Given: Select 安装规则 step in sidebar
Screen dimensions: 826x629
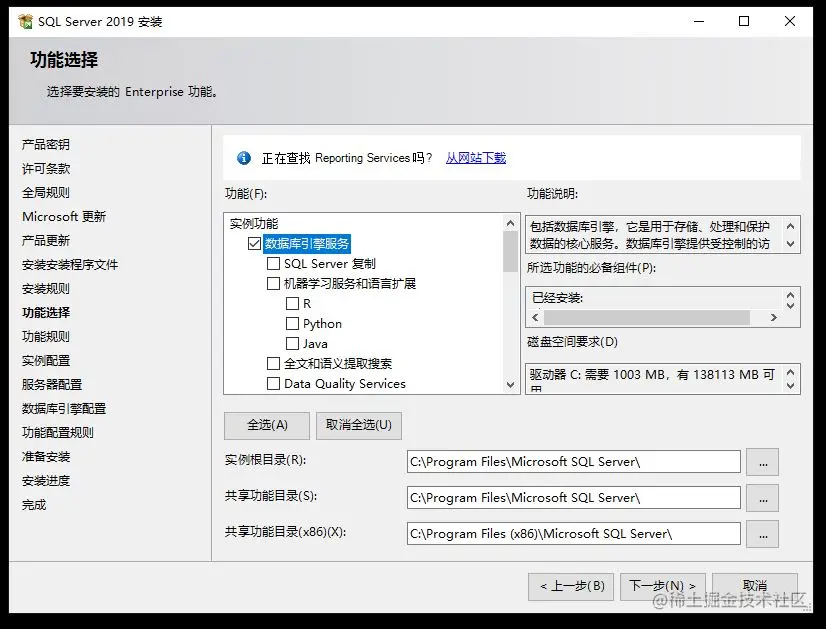Looking at the screenshot, I should click(46, 289).
